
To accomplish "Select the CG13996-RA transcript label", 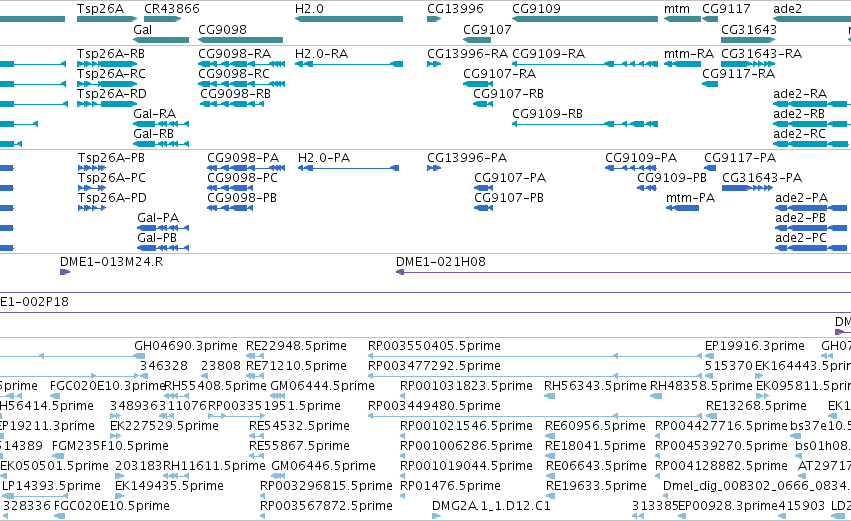I will pyautogui.click(x=467, y=54).
